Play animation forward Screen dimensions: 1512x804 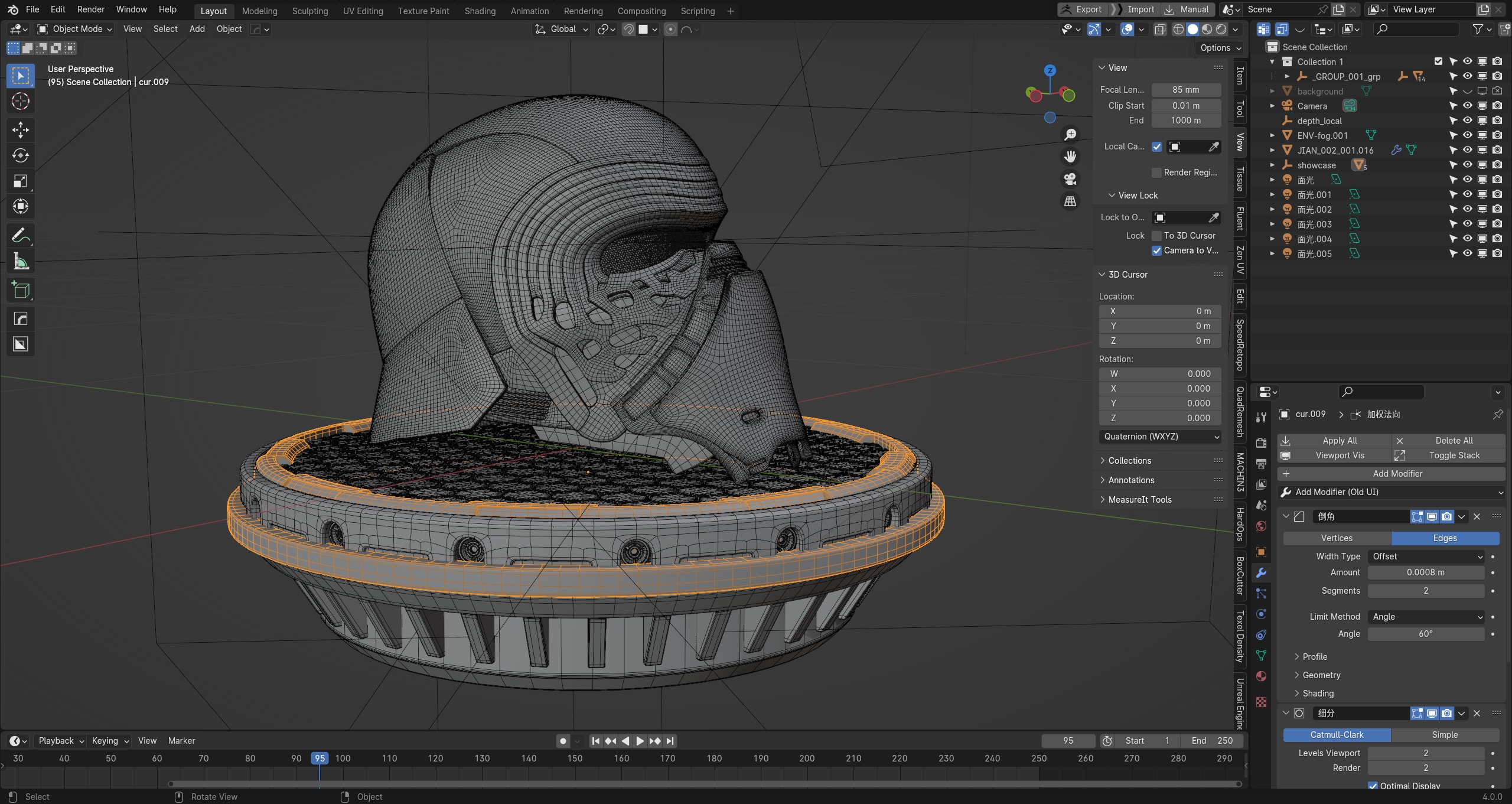tap(640, 741)
